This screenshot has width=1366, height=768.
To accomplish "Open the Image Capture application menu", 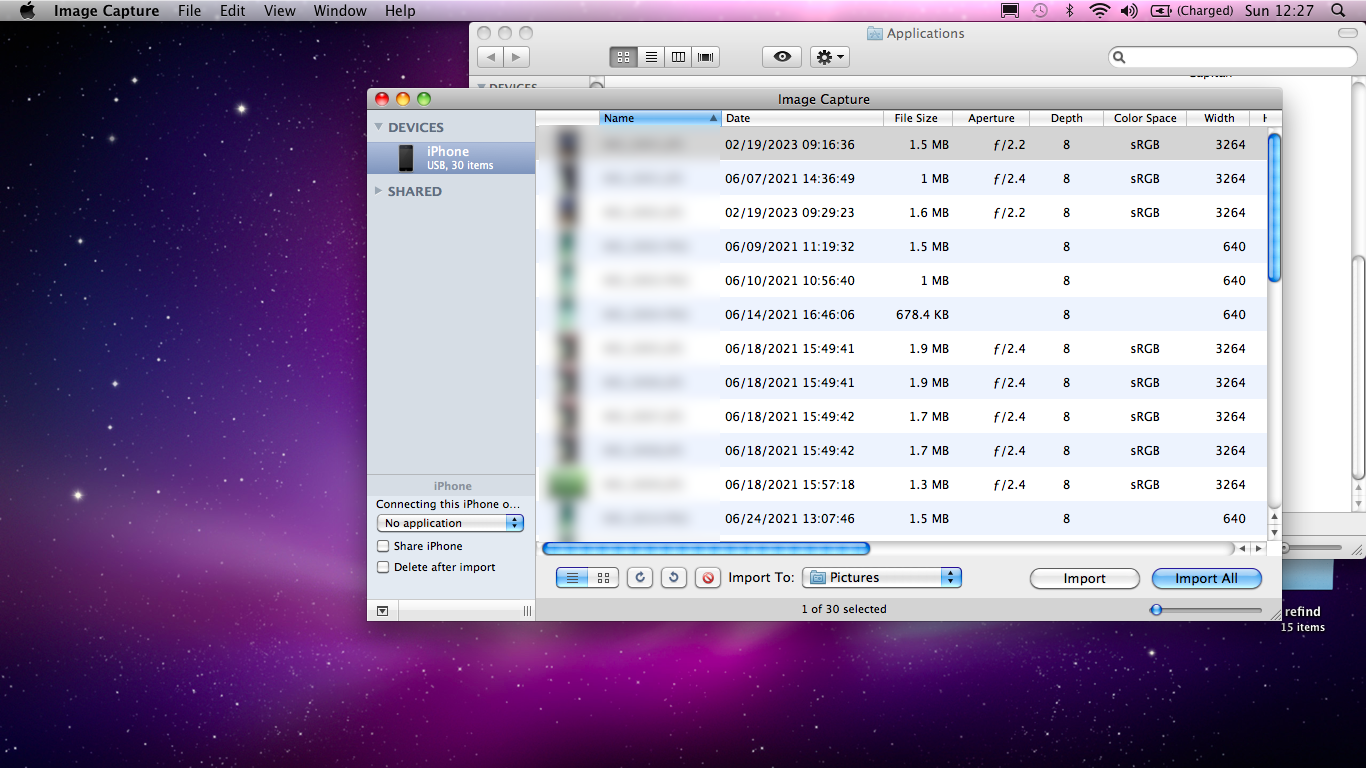I will (x=106, y=11).
